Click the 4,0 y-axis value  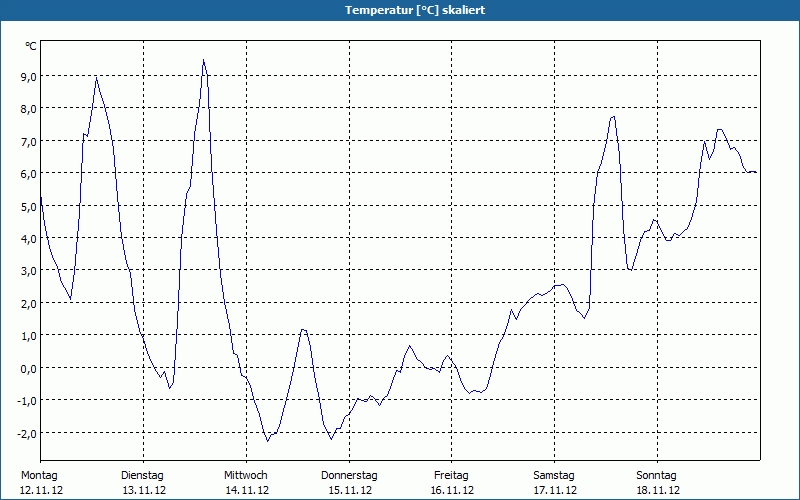click(27, 238)
